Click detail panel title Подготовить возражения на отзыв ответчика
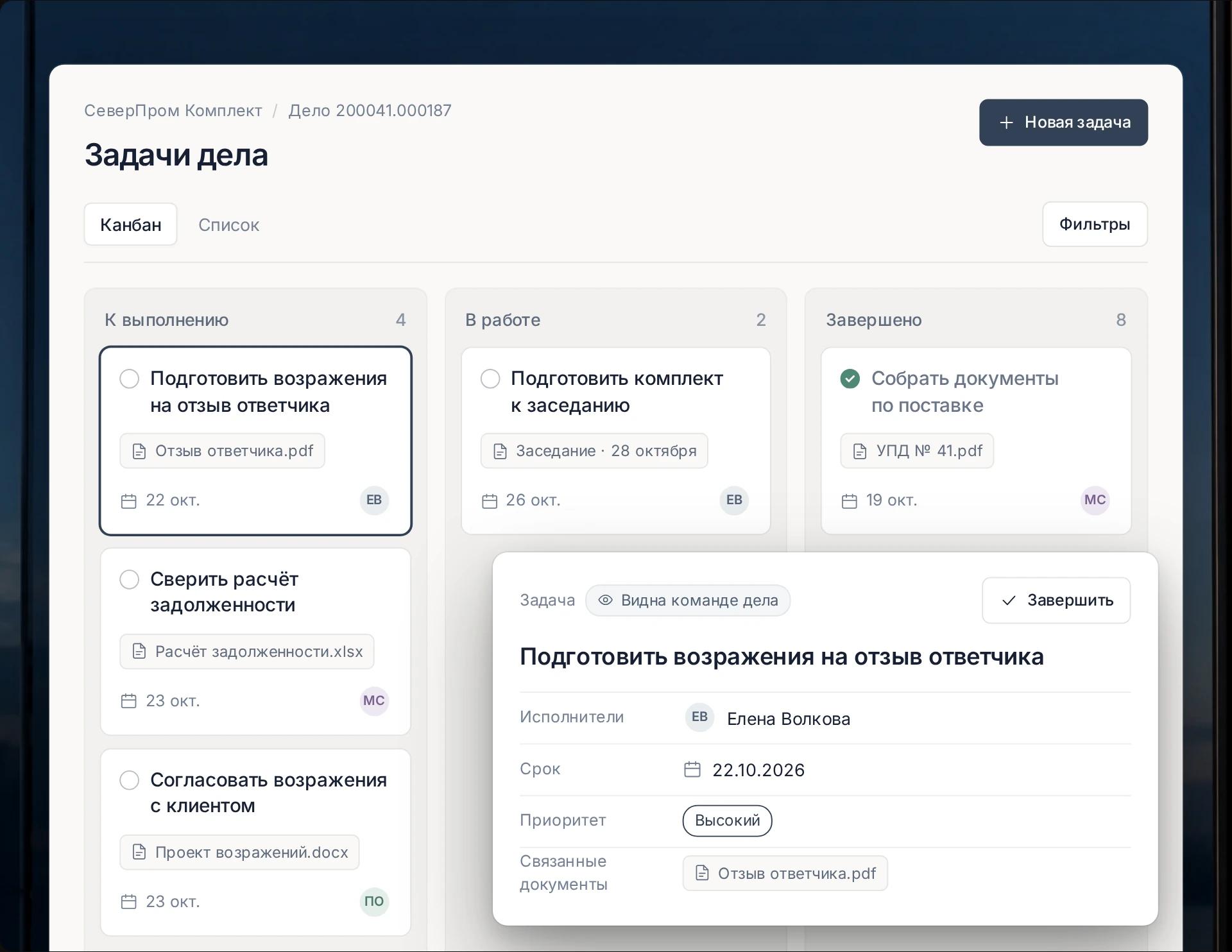1232x952 pixels. point(782,657)
